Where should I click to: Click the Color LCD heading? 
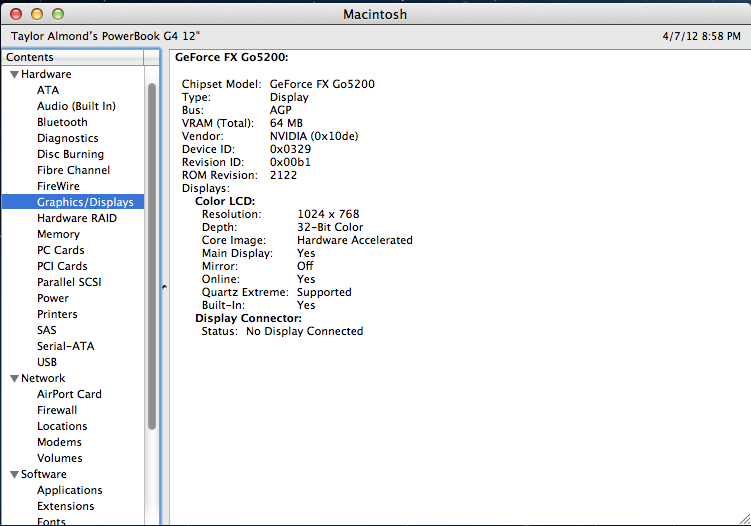click(225, 201)
